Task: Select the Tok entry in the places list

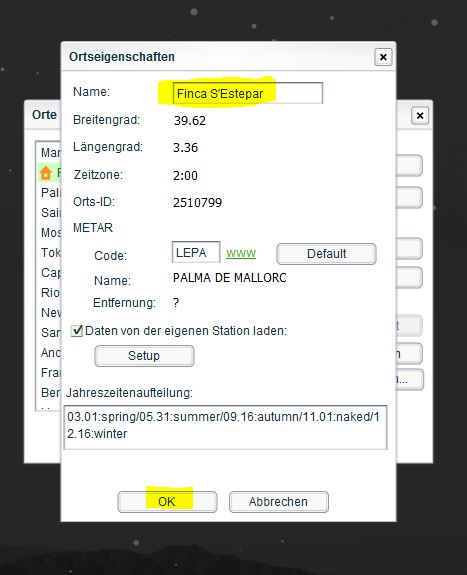Action: (51, 252)
